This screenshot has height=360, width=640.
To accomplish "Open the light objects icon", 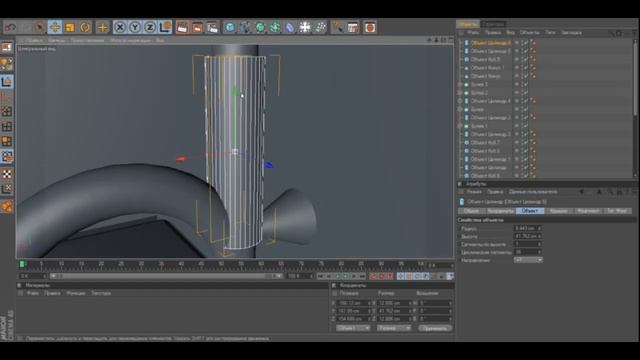I will click(x=320, y=27).
